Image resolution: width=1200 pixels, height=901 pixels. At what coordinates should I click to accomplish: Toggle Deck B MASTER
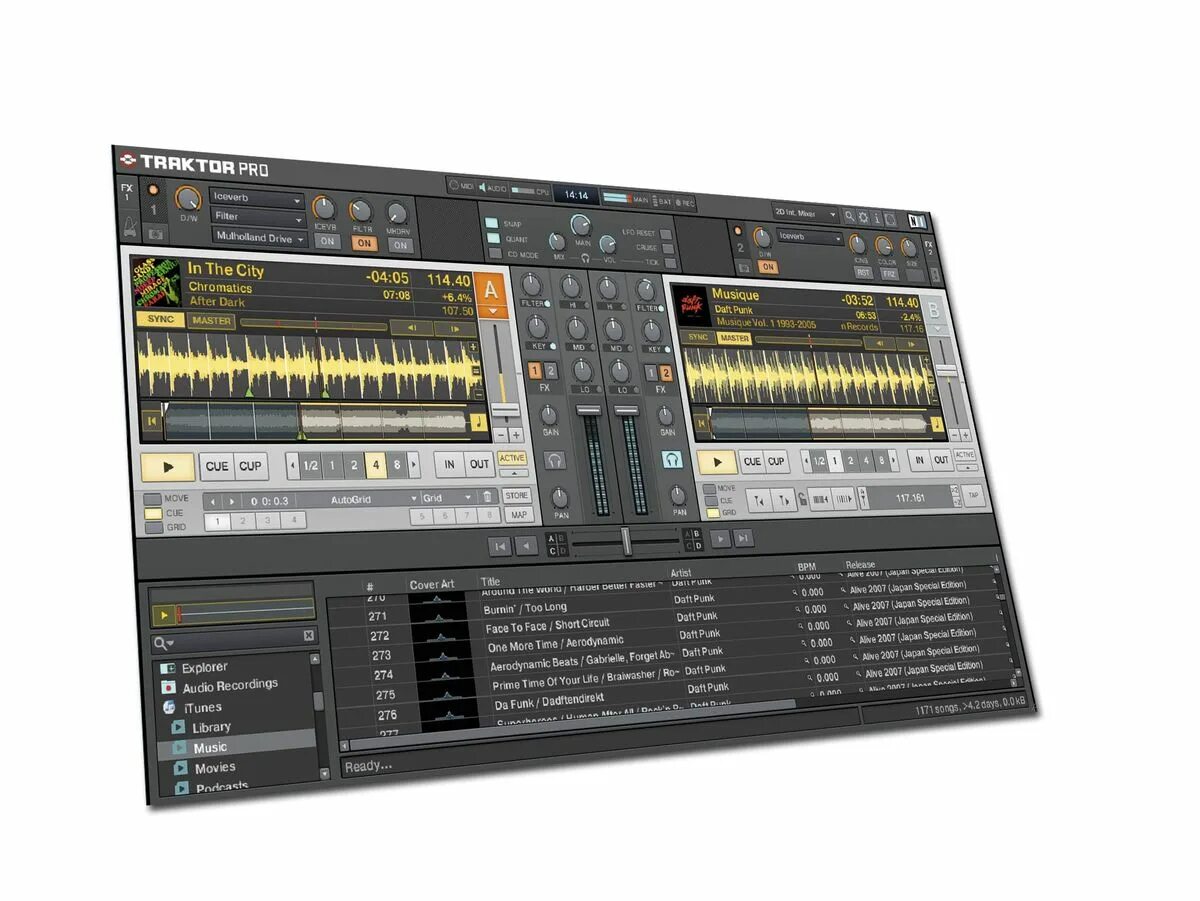734,339
